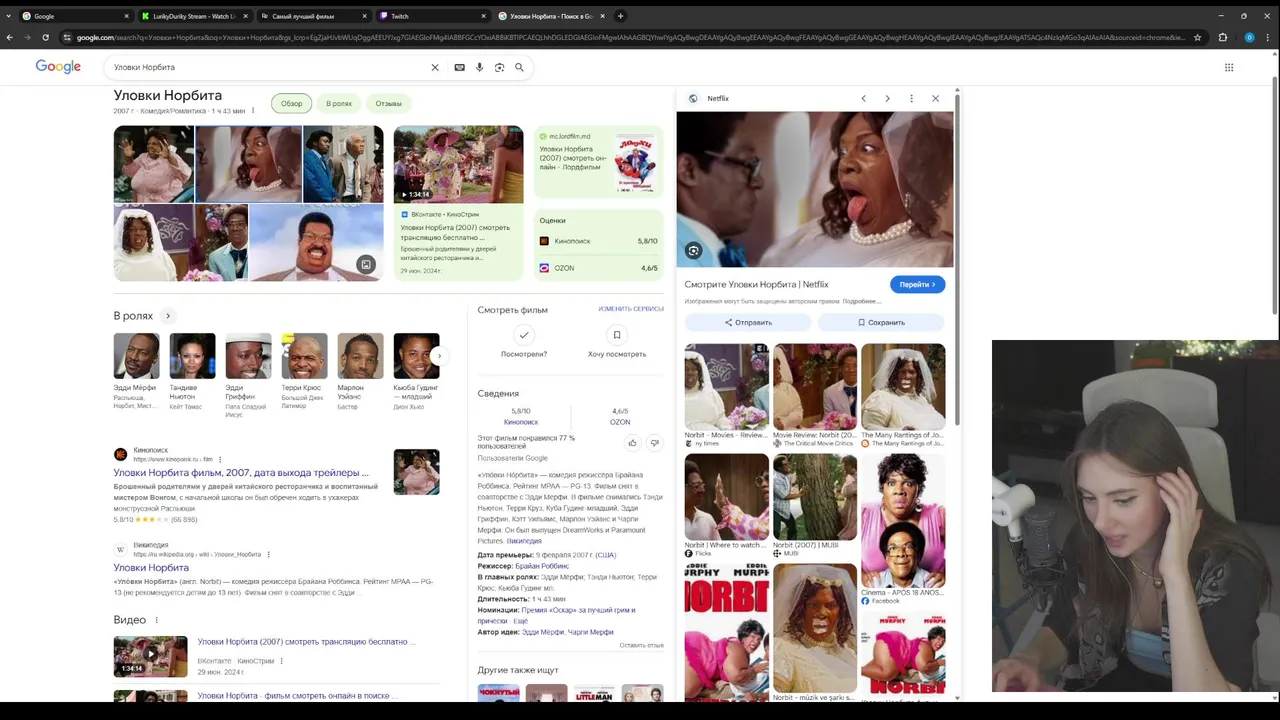Click the Перейти button to visit Netflix
Viewport: 1280px width, 720px height.
pos(917,285)
